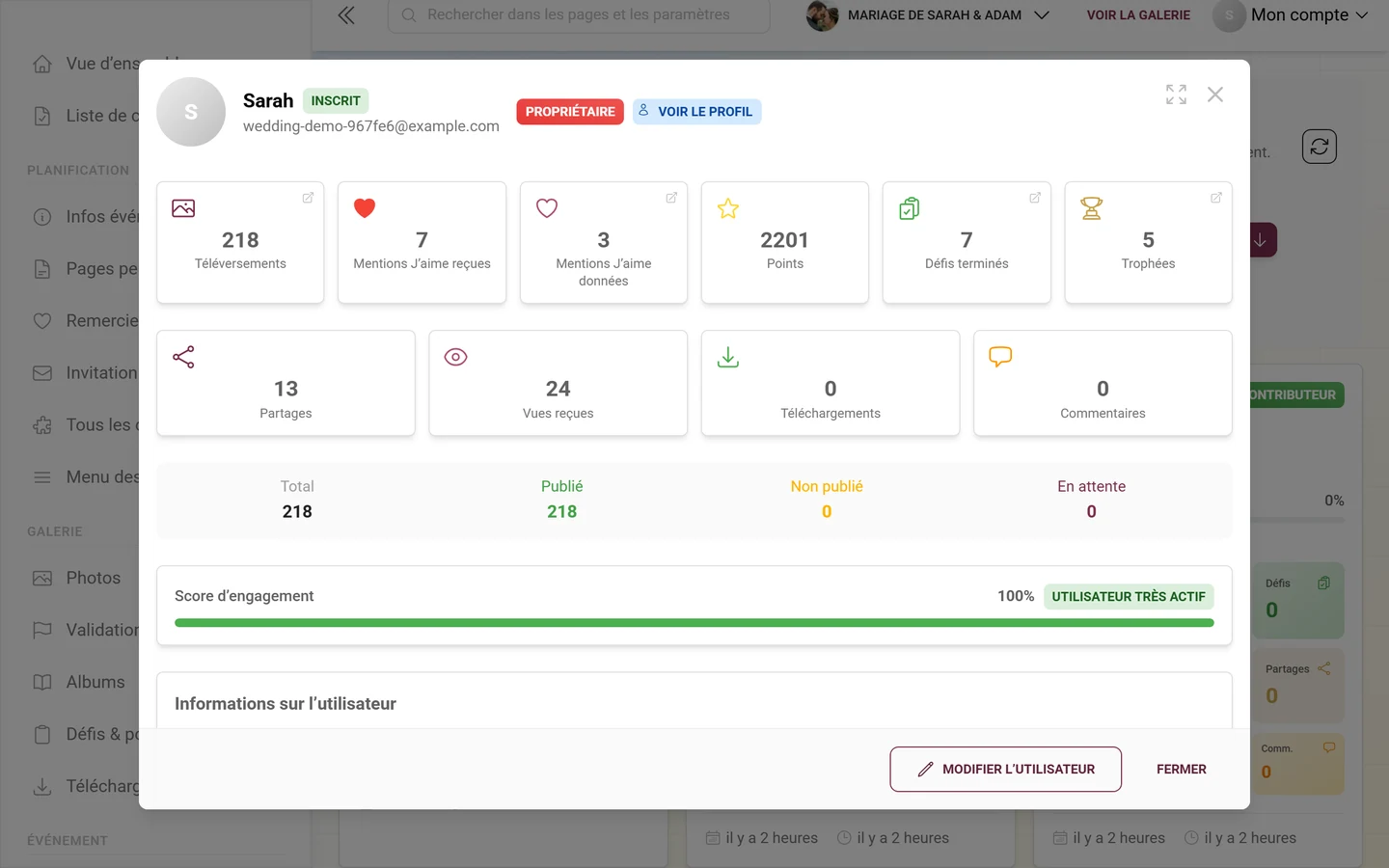Click the filled red heart icon

coord(365,207)
